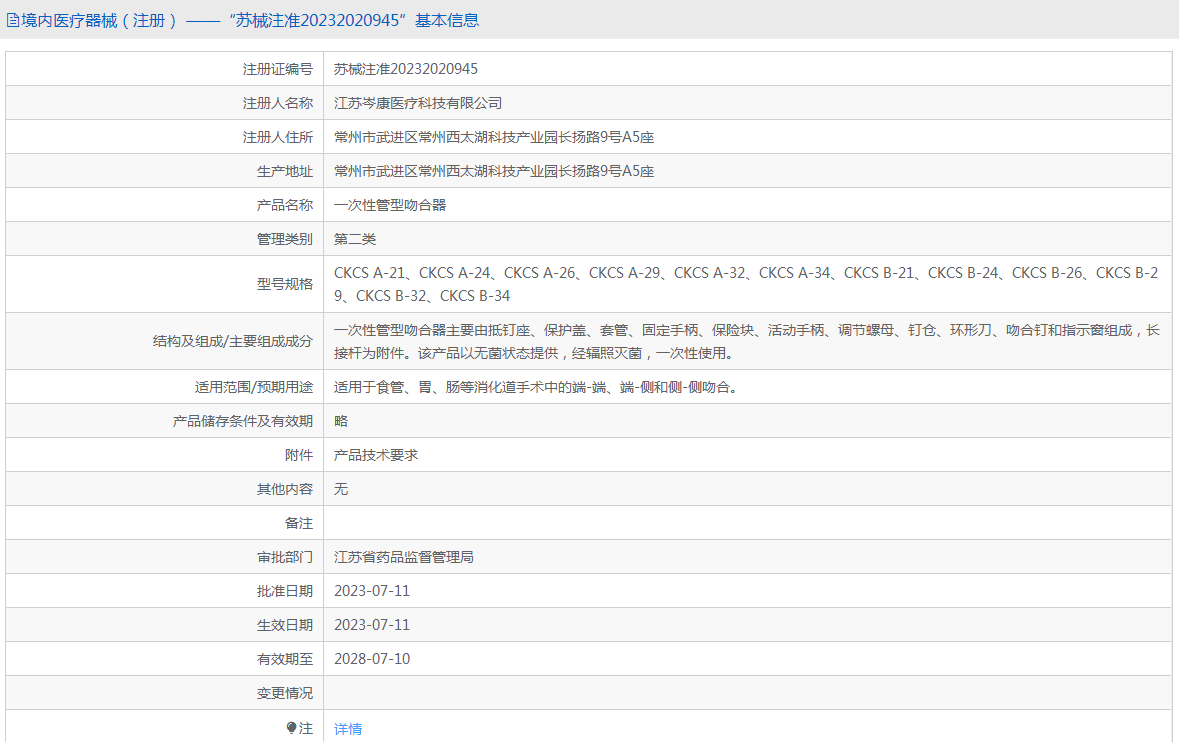Click the 注册人名称 label
This screenshot has width=1179, height=742.
pyautogui.click(x=277, y=103)
